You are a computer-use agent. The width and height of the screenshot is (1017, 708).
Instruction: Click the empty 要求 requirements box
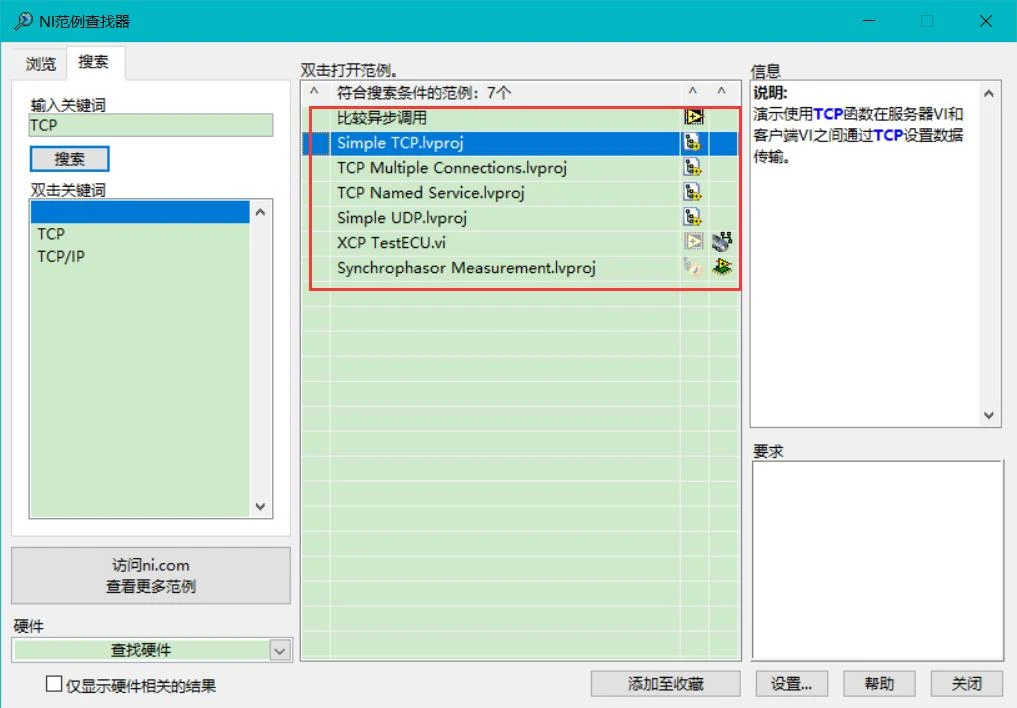[878, 561]
